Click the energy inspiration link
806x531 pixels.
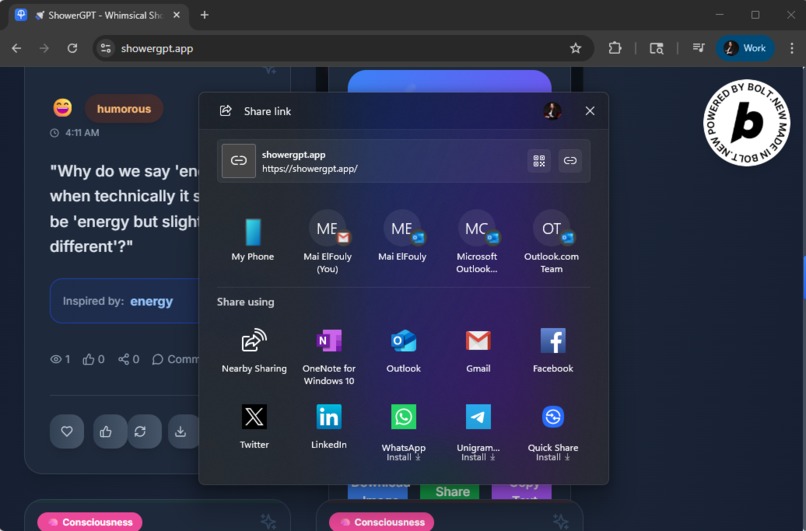151,301
